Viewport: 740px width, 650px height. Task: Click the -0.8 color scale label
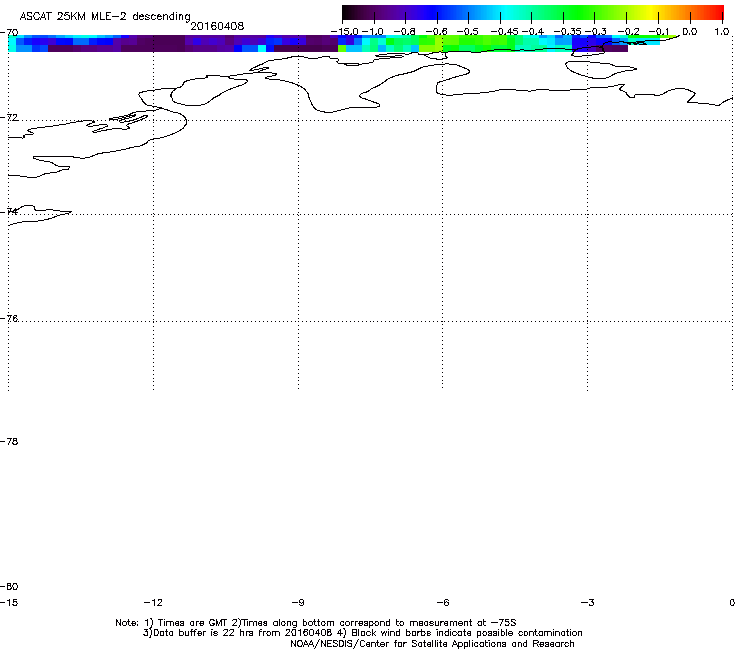404,32
